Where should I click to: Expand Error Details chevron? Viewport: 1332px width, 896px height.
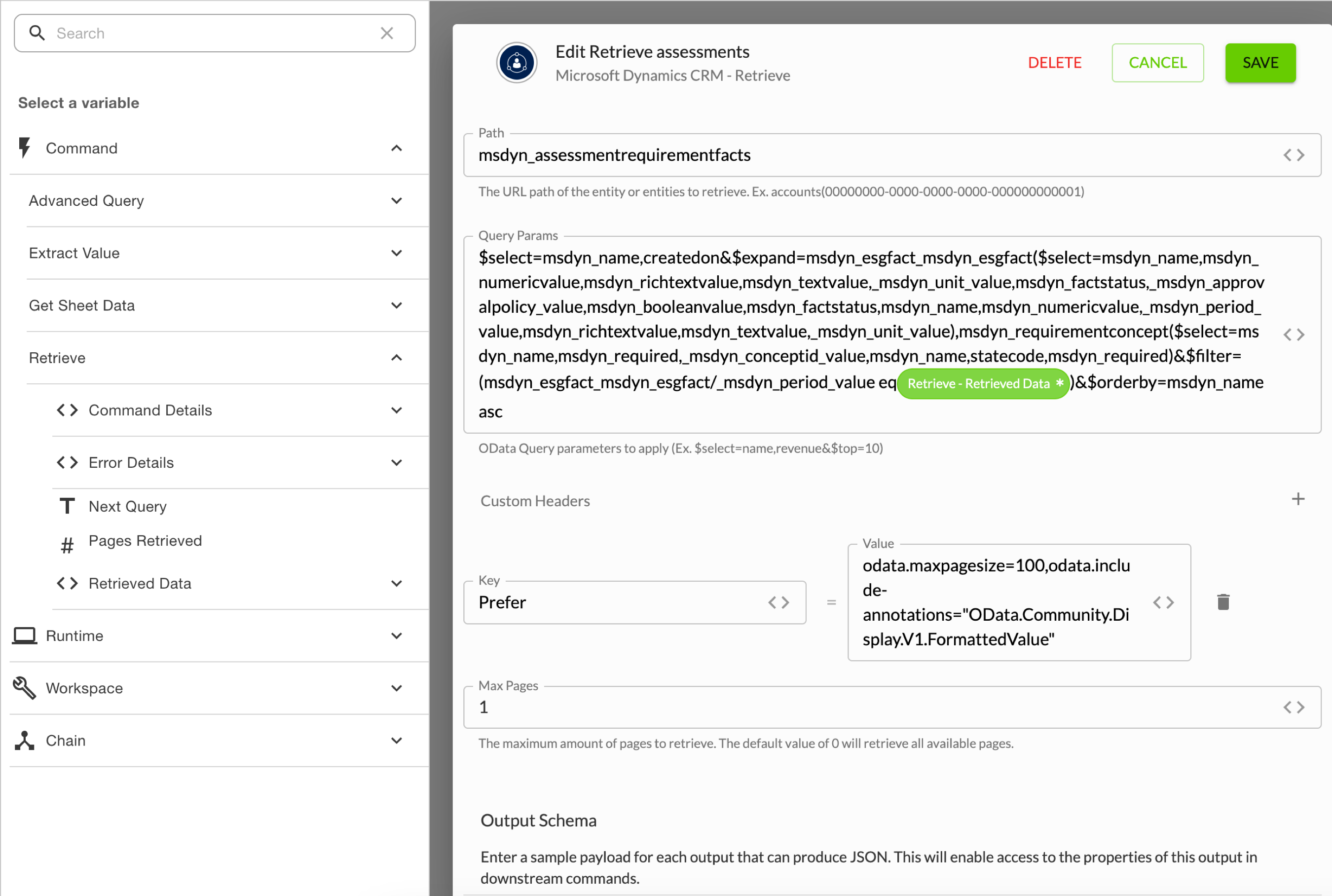point(397,462)
